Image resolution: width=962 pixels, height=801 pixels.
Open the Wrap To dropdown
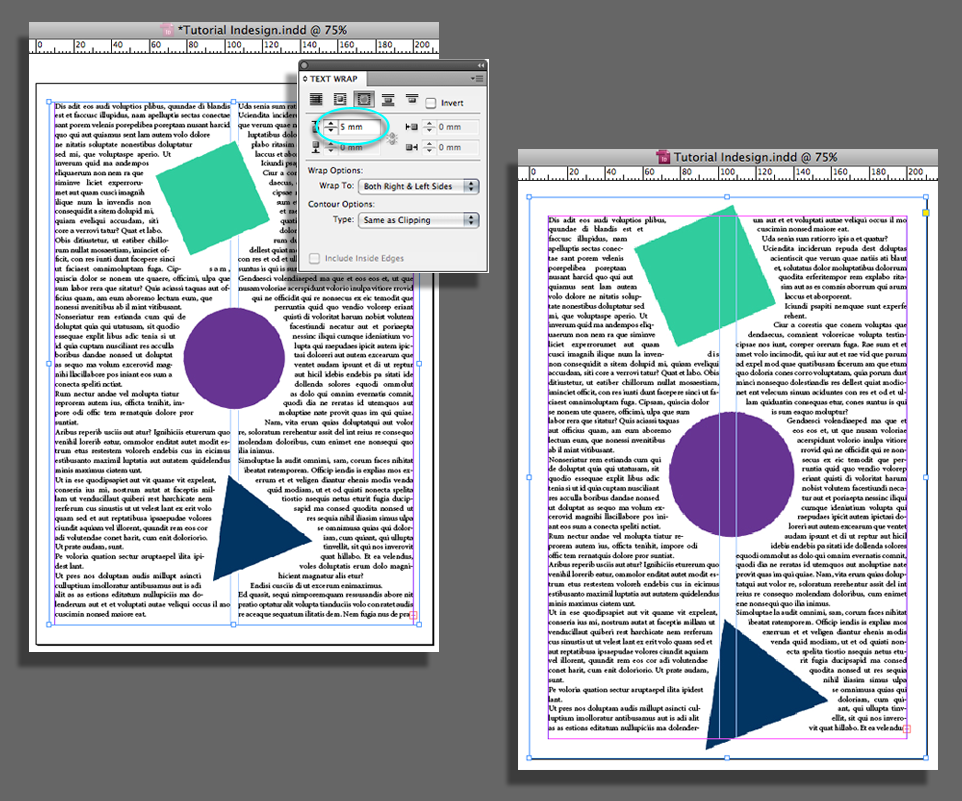click(x=417, y=186)
